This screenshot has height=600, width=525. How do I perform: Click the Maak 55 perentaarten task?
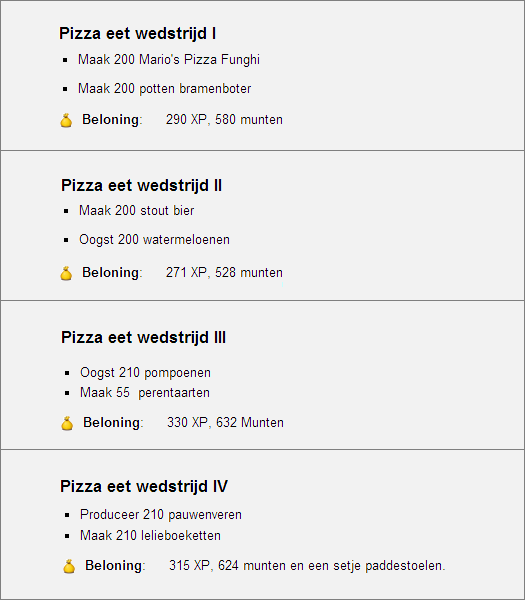145,393
